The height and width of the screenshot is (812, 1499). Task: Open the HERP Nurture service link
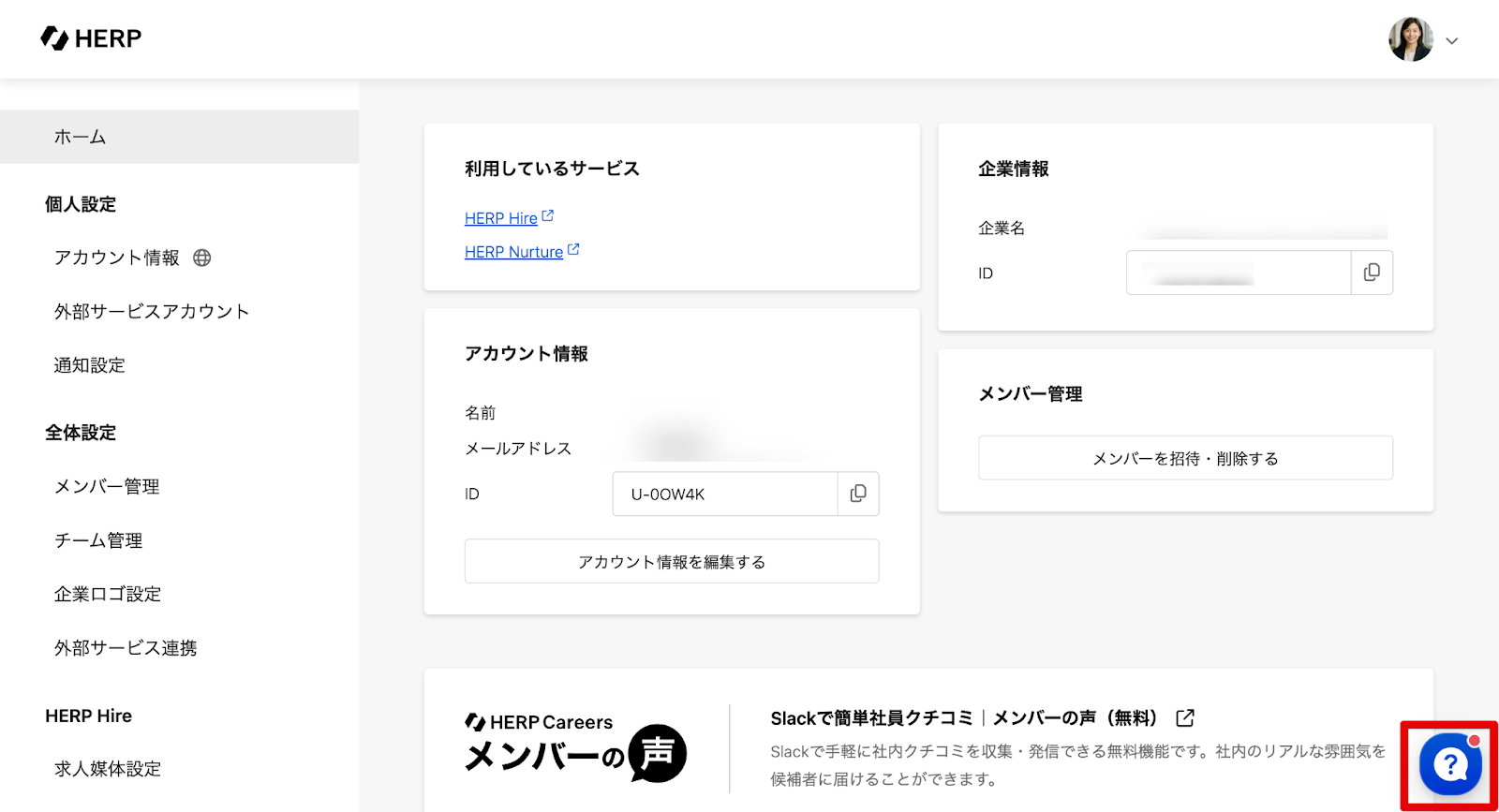point(513,252)
